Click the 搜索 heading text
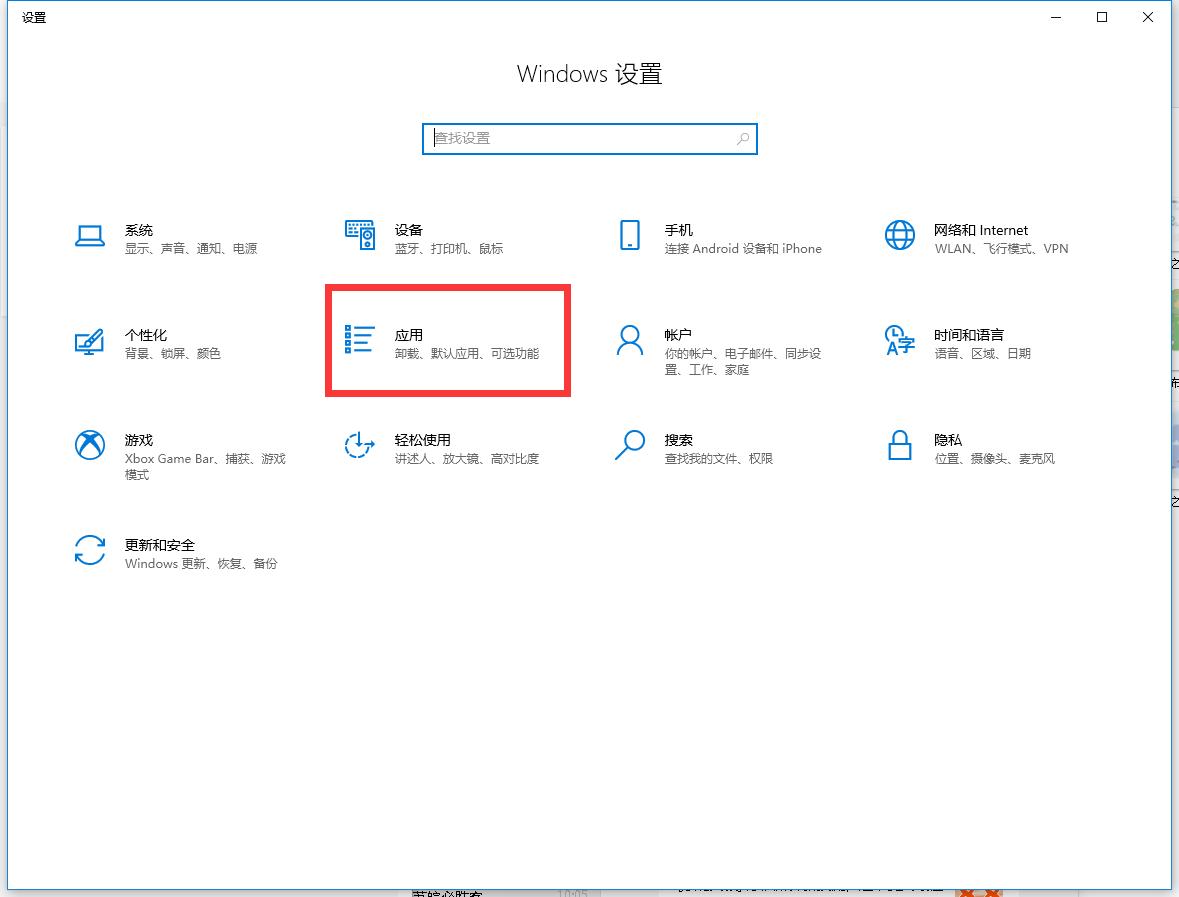 tap(678, 440)
